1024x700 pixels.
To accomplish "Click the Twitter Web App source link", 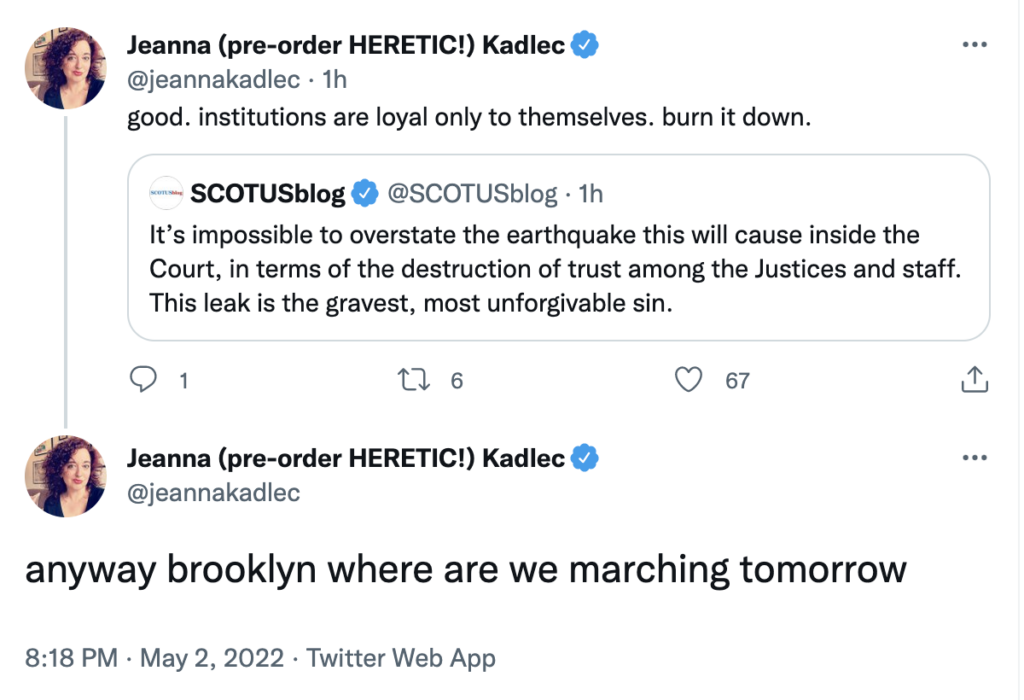I will coord(401,659).
